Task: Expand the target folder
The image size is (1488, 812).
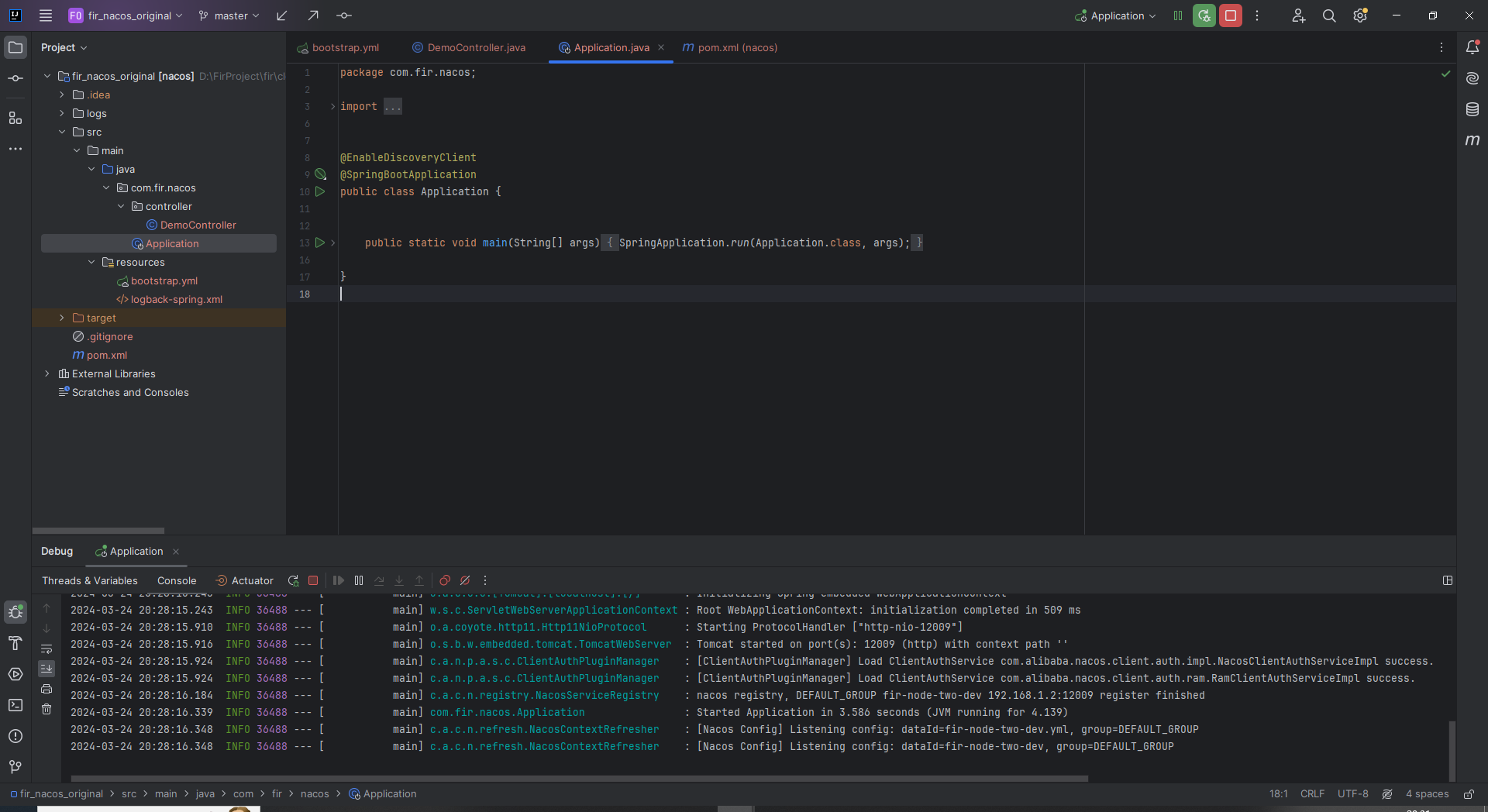Action: [62, 318]
